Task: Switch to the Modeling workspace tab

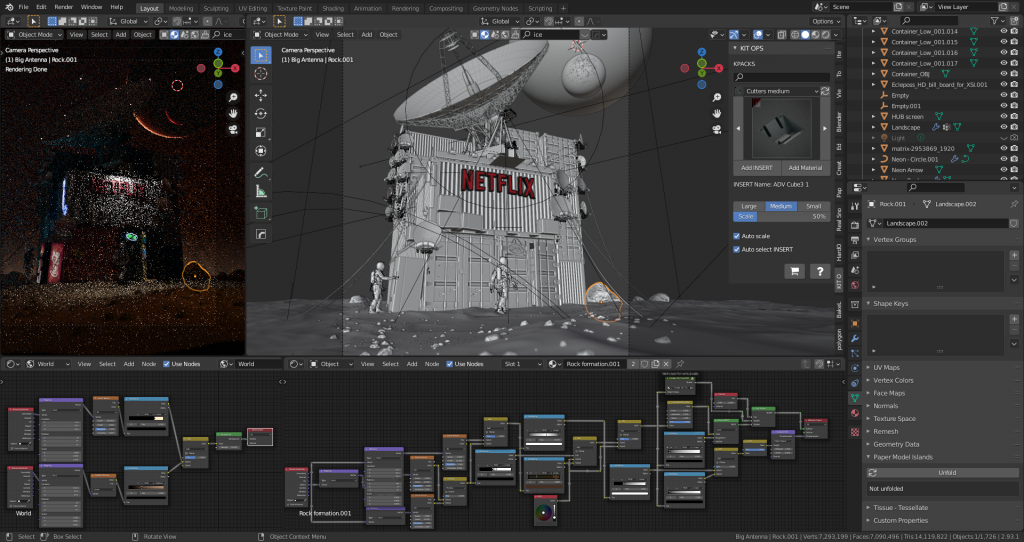Action: 181,8
